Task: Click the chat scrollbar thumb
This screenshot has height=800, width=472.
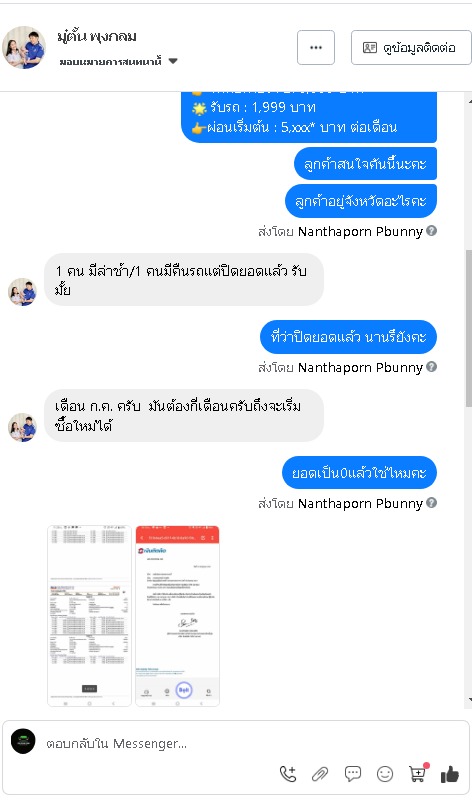Action: coord(469,328)
